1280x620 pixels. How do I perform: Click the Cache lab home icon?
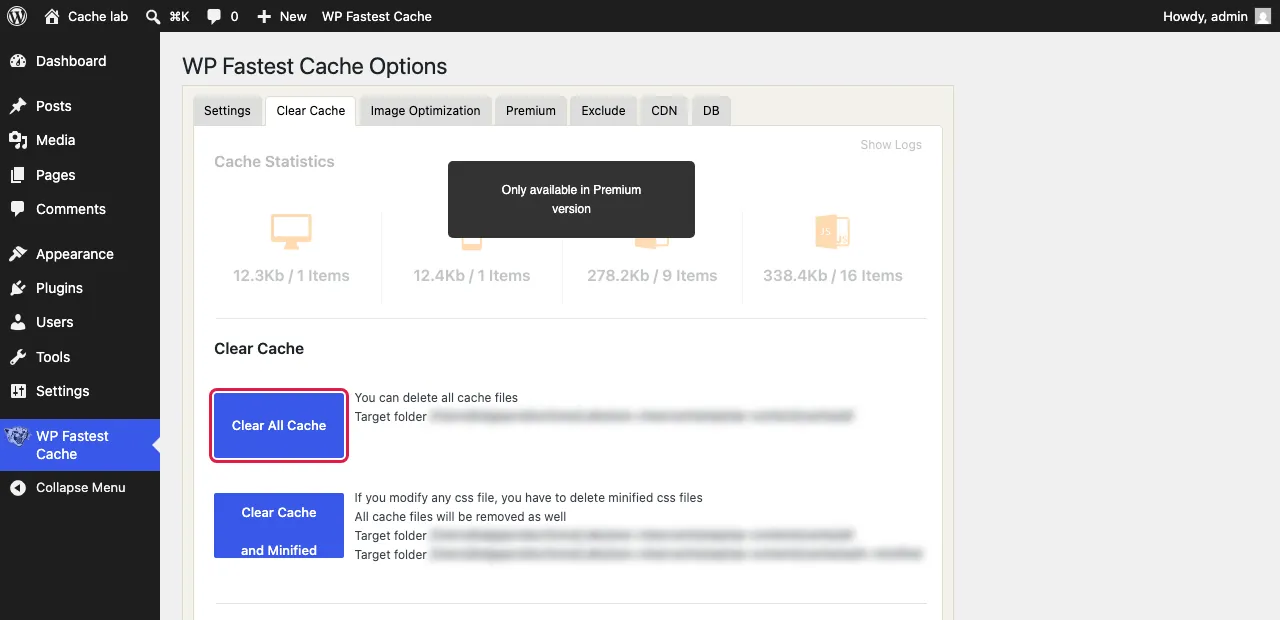click(52, 16)
